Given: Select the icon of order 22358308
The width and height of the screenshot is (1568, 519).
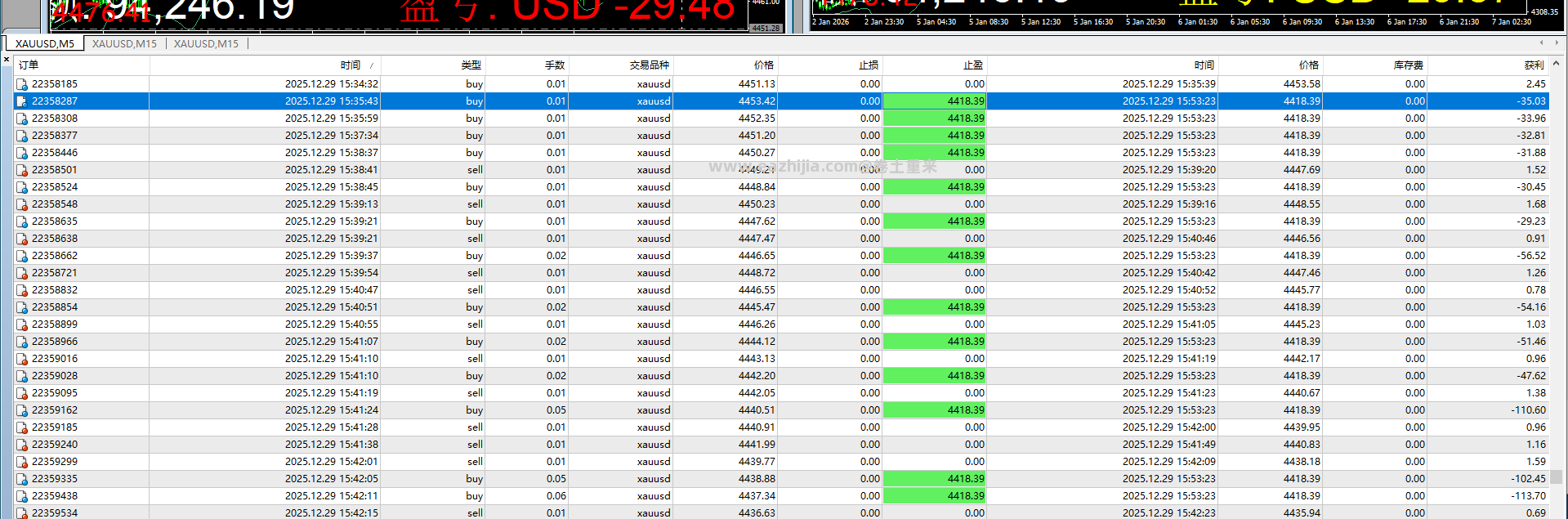Looking at the screenshot, I should [x=22, y=119].
